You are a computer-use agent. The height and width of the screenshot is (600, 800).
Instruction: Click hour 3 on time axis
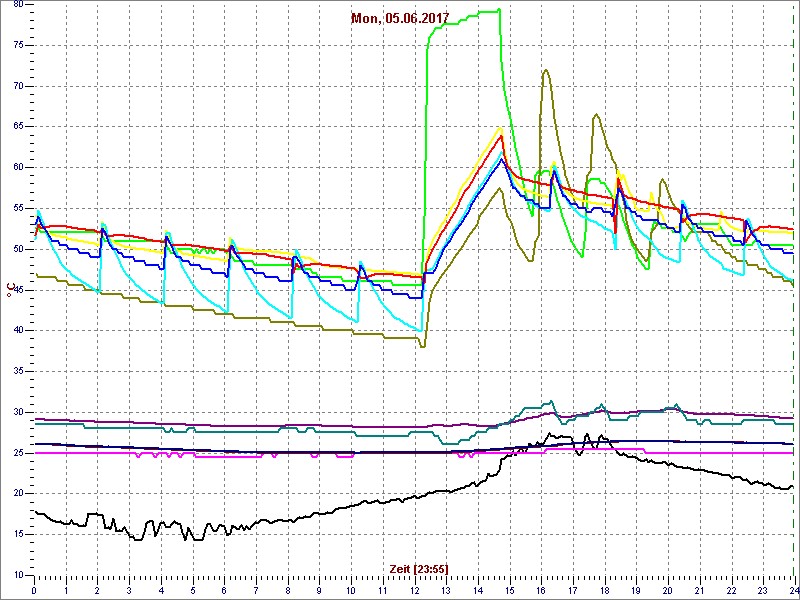[x=129, y=590]
